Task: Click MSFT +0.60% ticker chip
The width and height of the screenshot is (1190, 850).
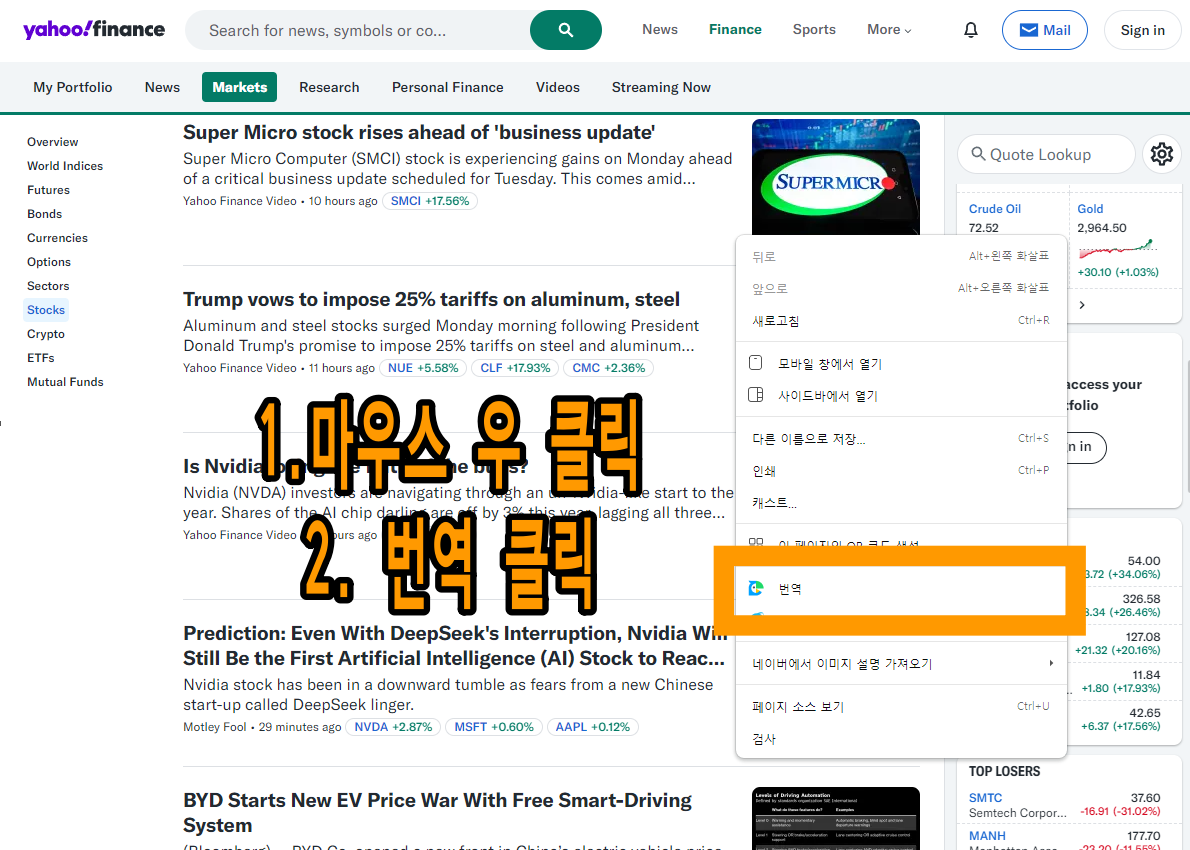Action: pos(493,727)
